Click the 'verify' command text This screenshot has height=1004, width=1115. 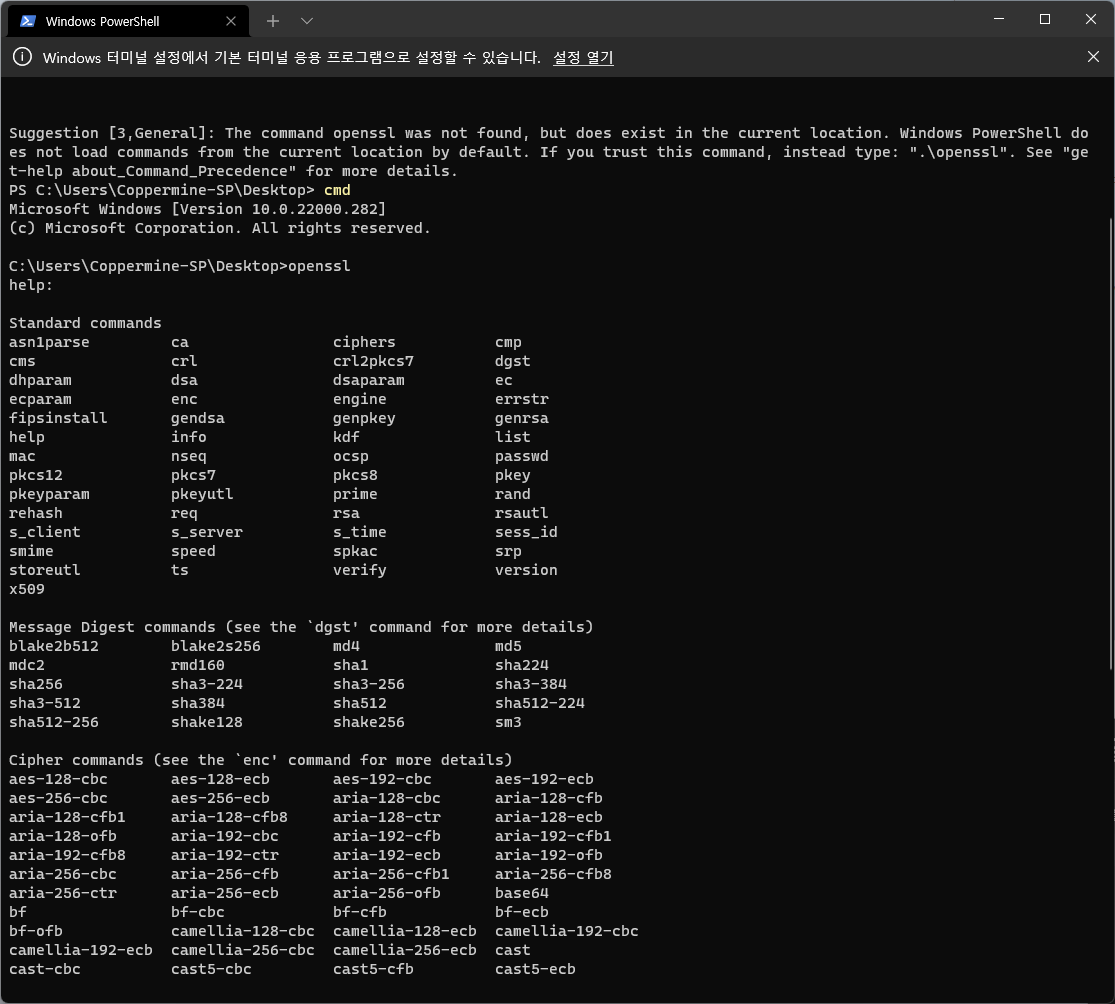[x=360, y=570]
